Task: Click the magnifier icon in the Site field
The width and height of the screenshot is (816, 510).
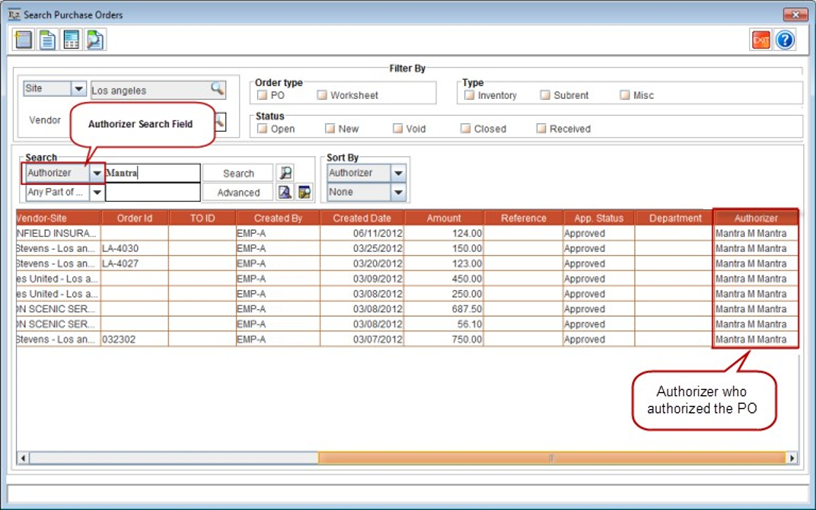Action: tap(217, 89)
